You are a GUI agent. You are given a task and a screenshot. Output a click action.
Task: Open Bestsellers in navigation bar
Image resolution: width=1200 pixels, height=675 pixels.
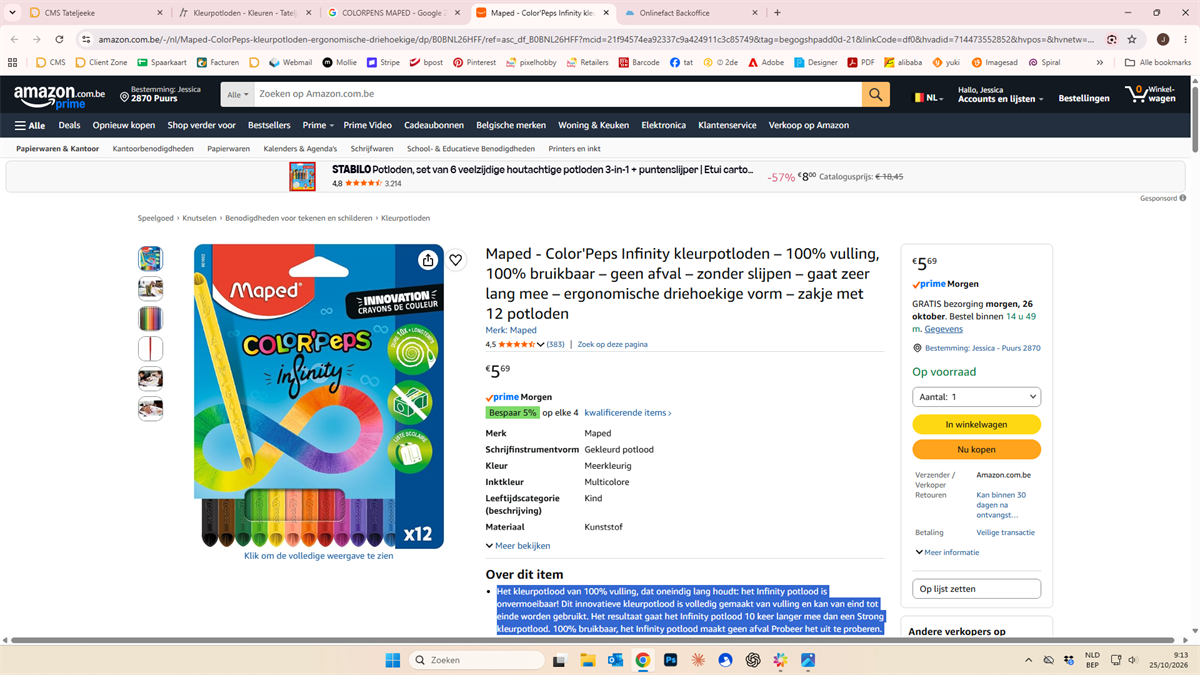click(x=269, y=125)
